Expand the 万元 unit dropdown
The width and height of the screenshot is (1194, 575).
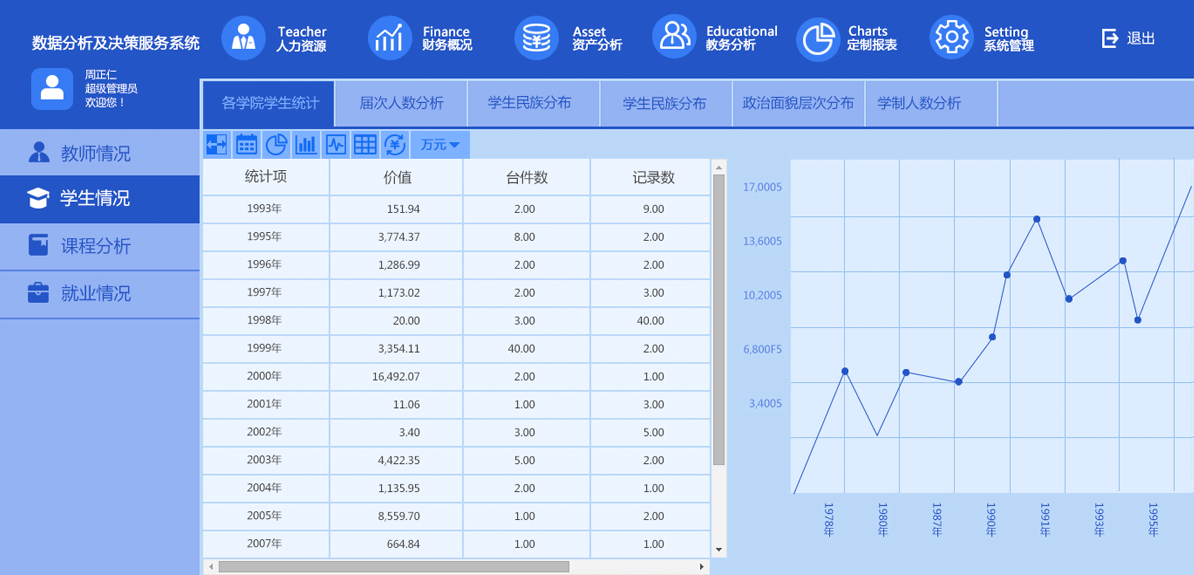pyautogui.click(x=440, y=145)
